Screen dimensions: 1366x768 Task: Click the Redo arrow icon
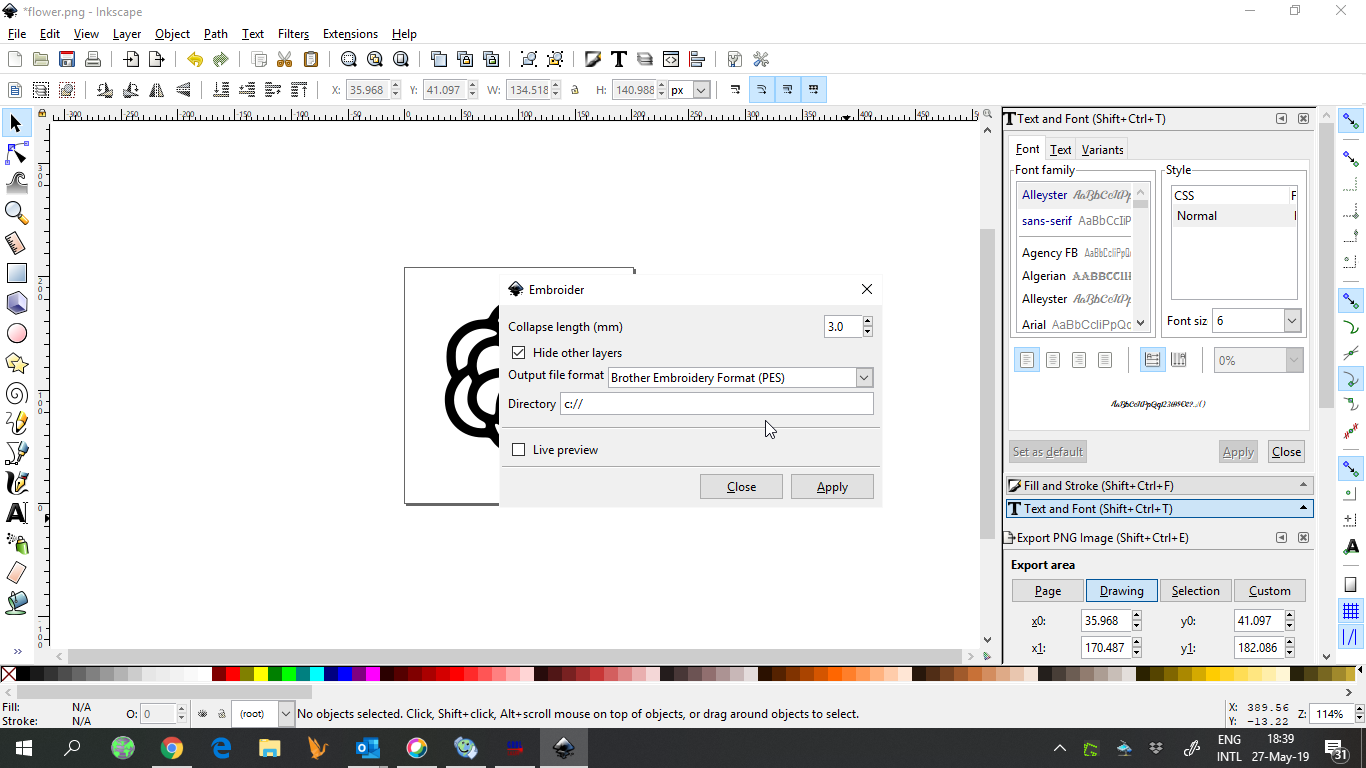(221, 59)
